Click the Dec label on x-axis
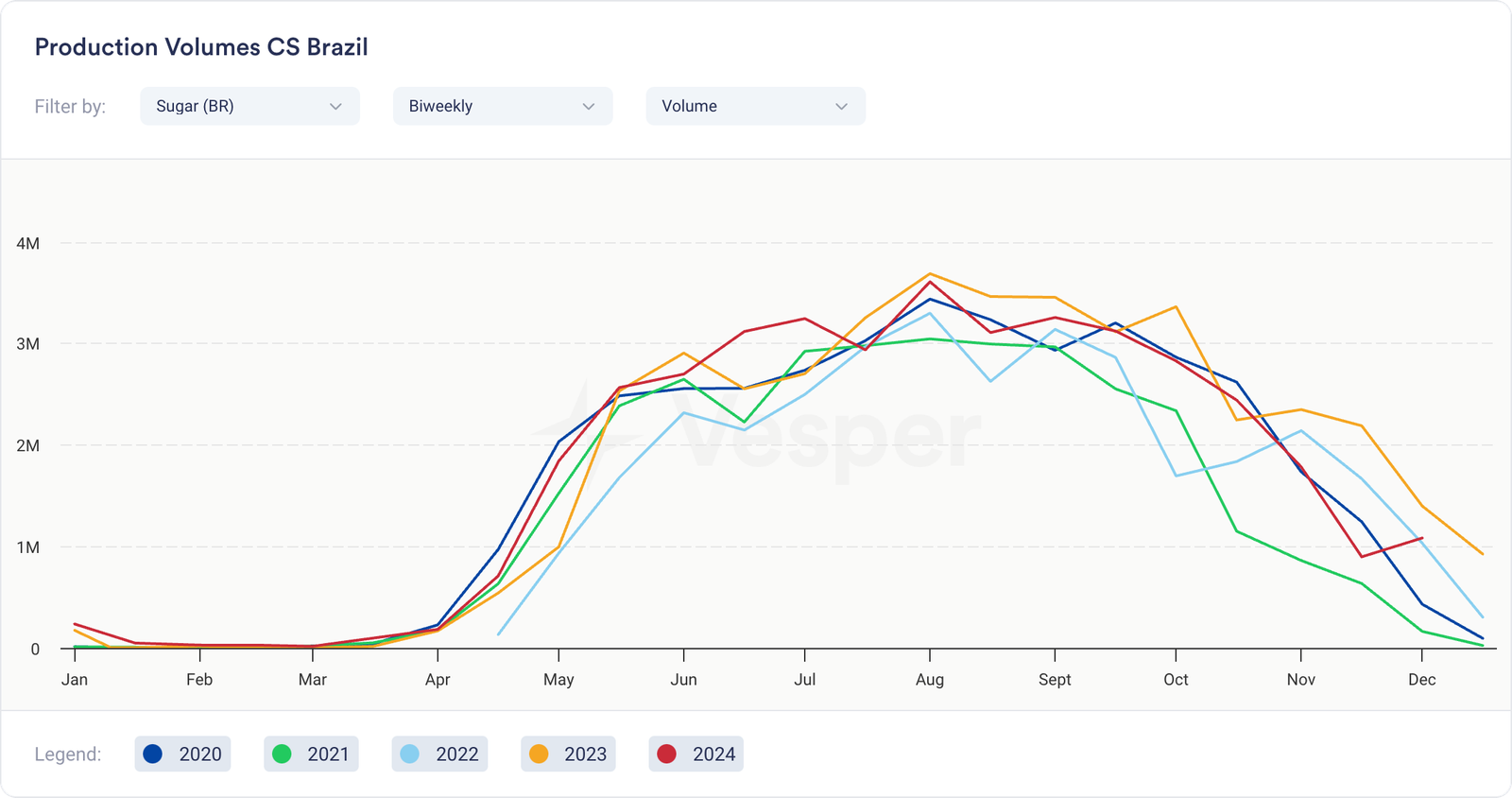 (1421, 680)
